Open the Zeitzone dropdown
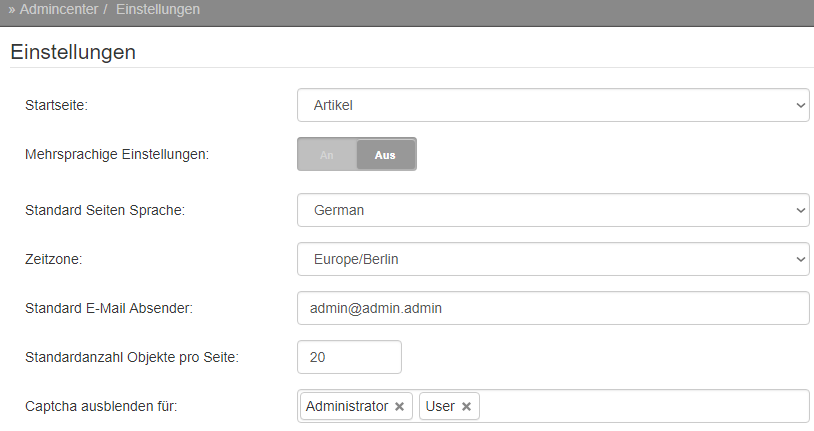Screen dimensions: 814x431 (x=553, y=259)
